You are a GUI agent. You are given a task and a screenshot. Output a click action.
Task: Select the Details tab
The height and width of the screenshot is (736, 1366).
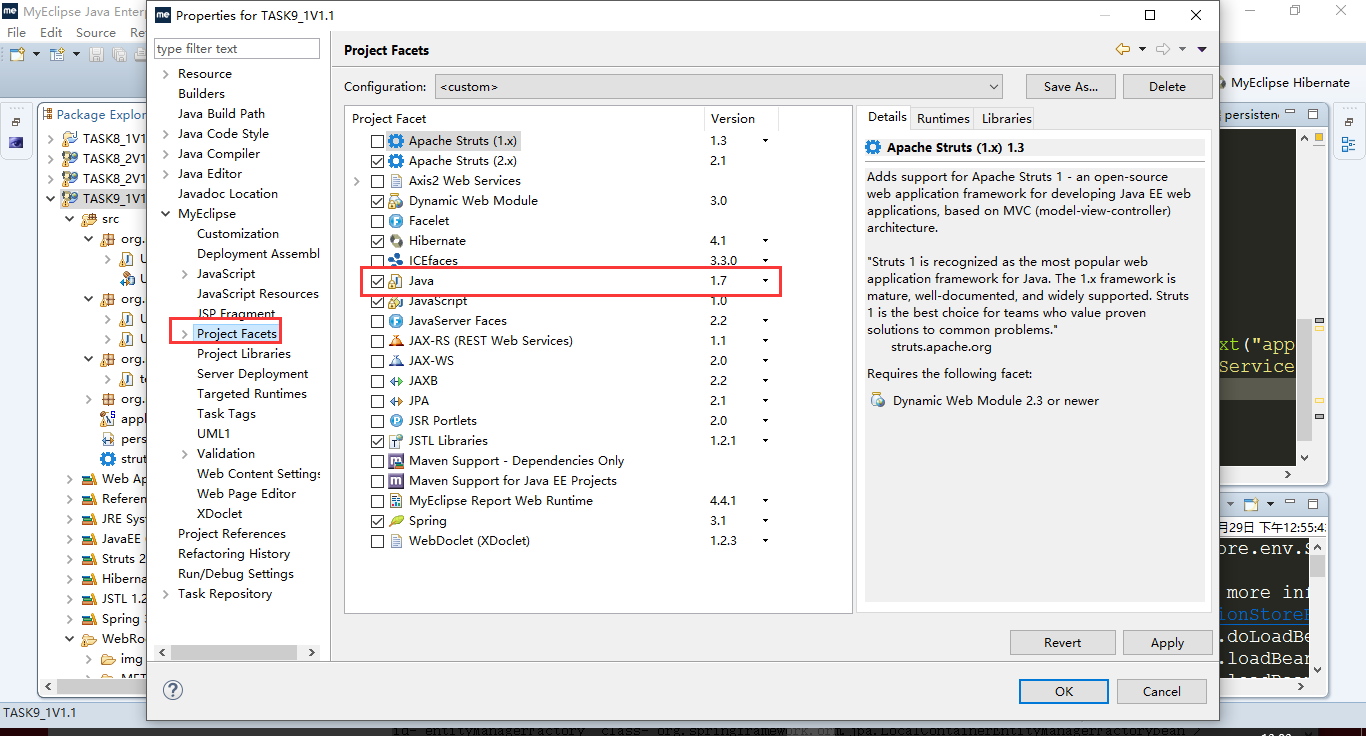[x=887, y=117]
